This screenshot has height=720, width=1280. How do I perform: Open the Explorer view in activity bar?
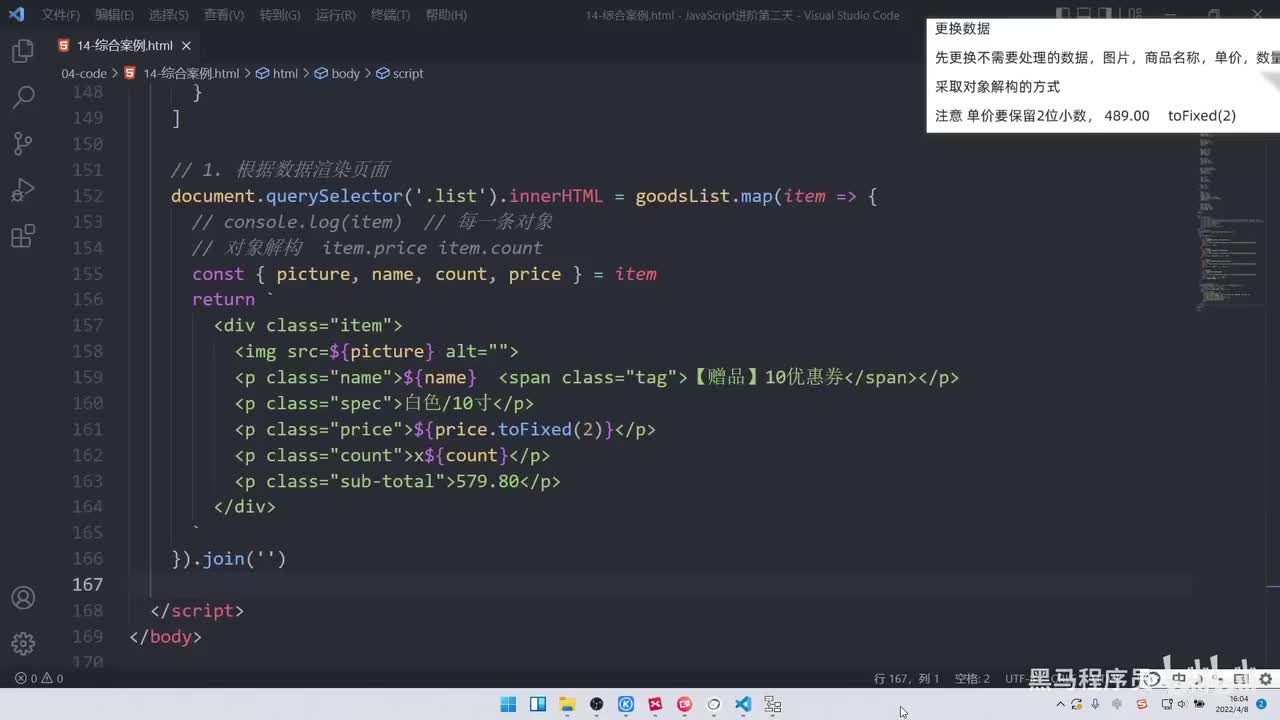[x=22, y=51]
